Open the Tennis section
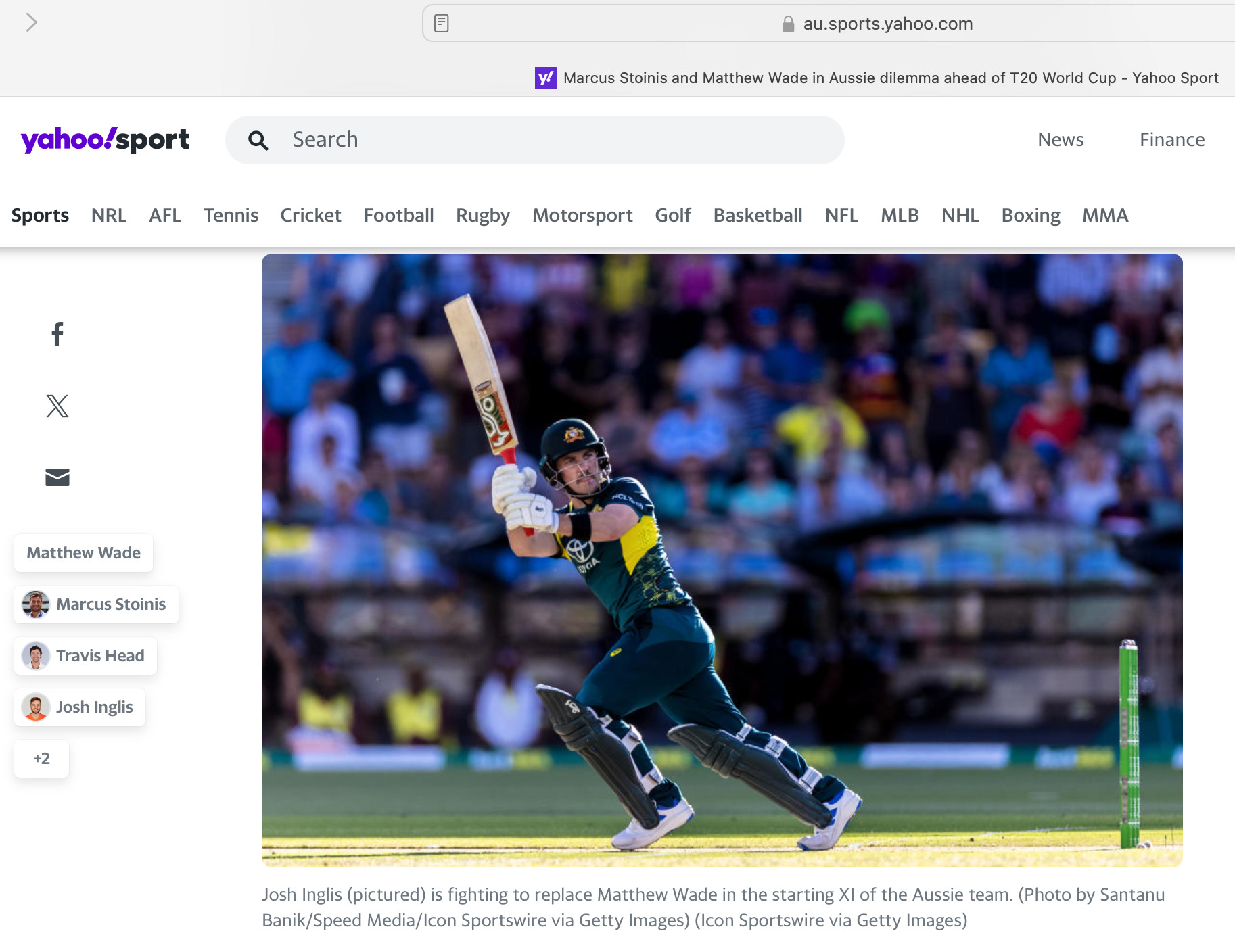This screenshot has width=1235, height=952. (231, 216)
